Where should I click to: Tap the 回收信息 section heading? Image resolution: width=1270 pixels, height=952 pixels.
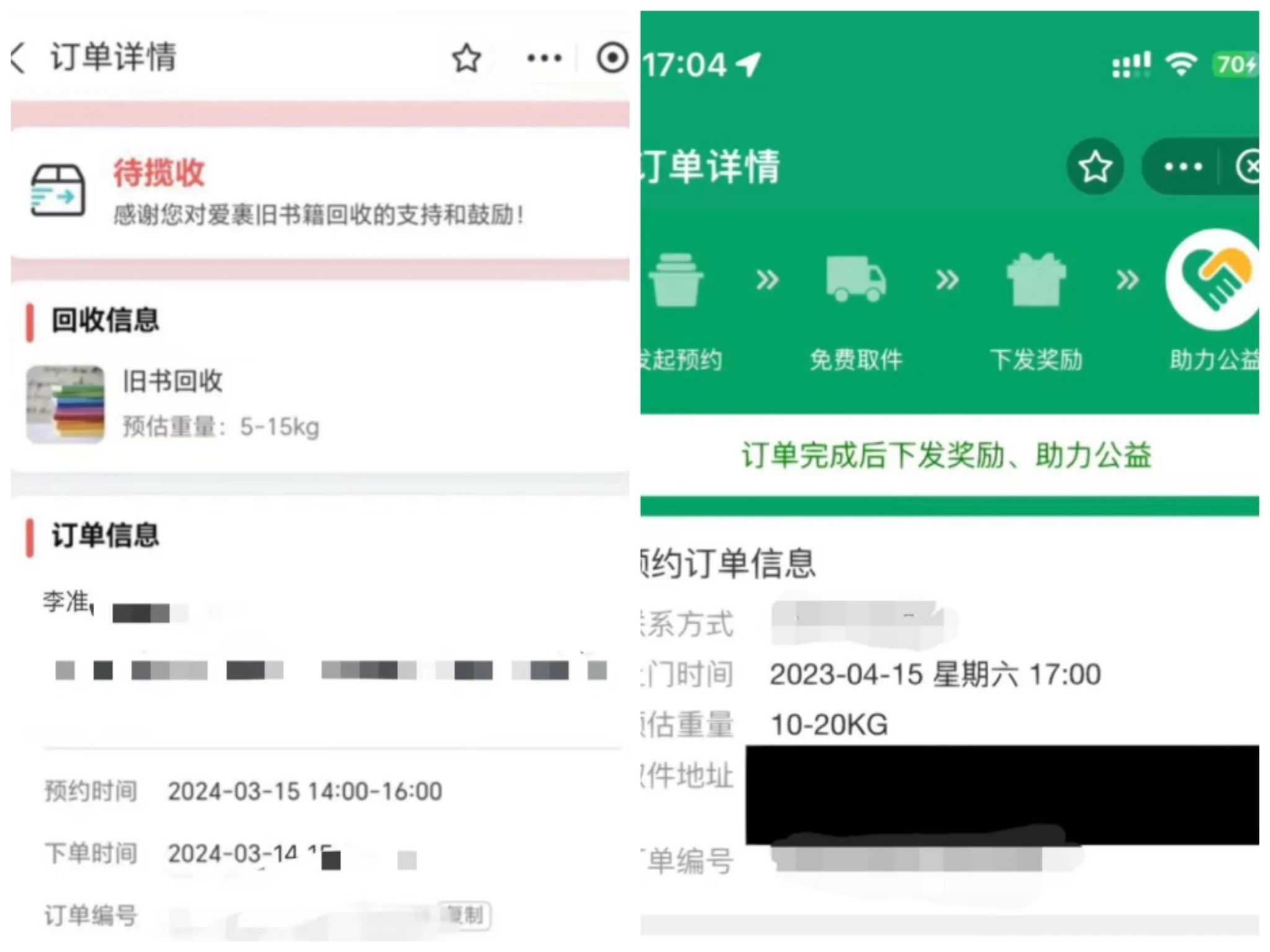[105, 320]
